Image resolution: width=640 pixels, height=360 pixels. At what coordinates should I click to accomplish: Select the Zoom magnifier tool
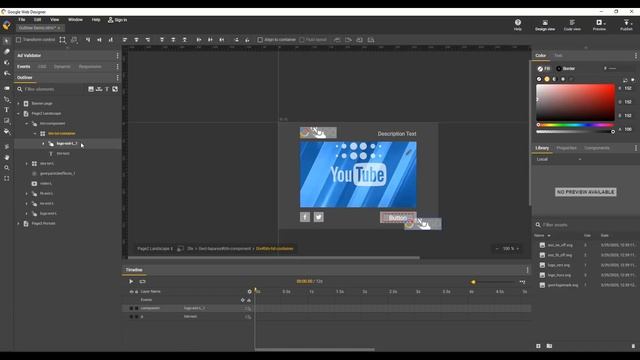pos(7,168)
